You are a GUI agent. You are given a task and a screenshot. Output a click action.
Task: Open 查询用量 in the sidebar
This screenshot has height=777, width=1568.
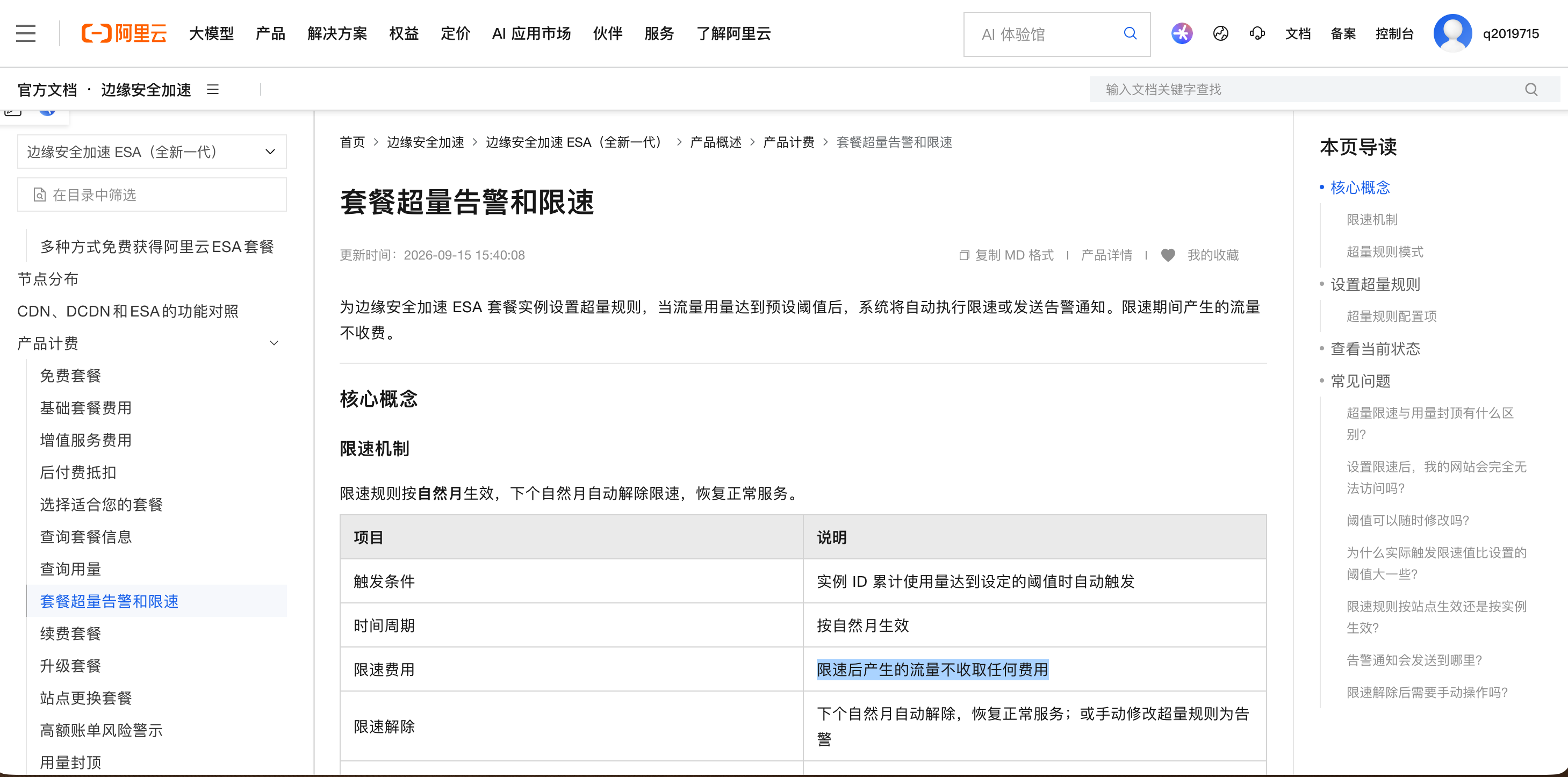(x=70, y=569)
